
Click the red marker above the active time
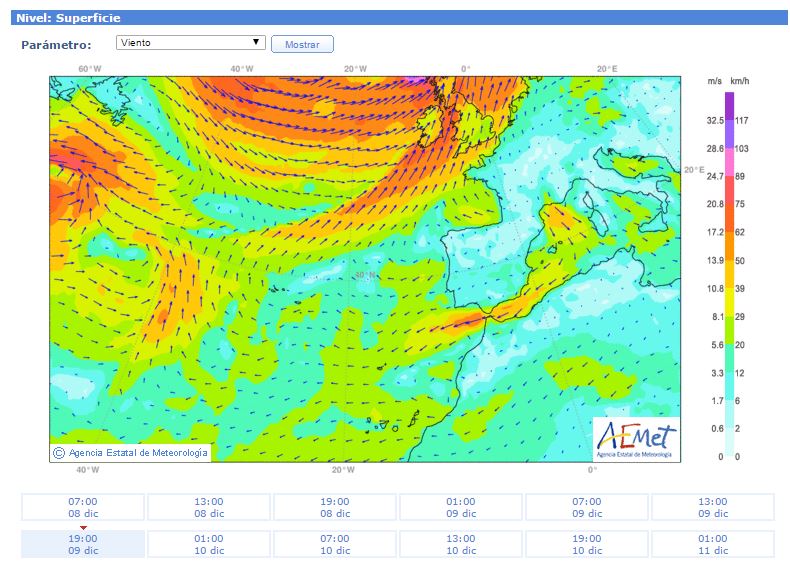click(x=83, y=527)
